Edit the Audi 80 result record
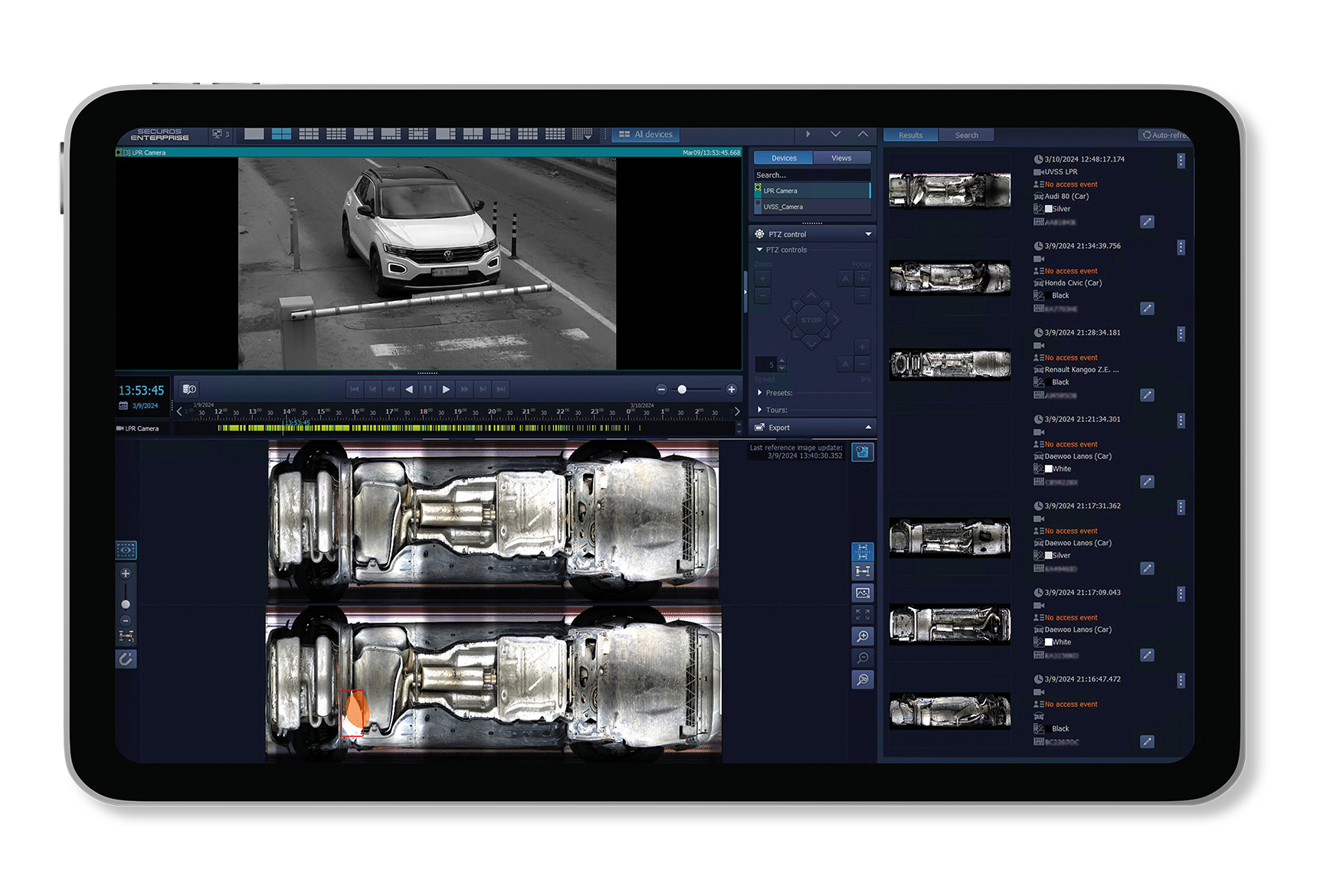Screen dimensions: 1317x896 click(x=1146, y=222)
